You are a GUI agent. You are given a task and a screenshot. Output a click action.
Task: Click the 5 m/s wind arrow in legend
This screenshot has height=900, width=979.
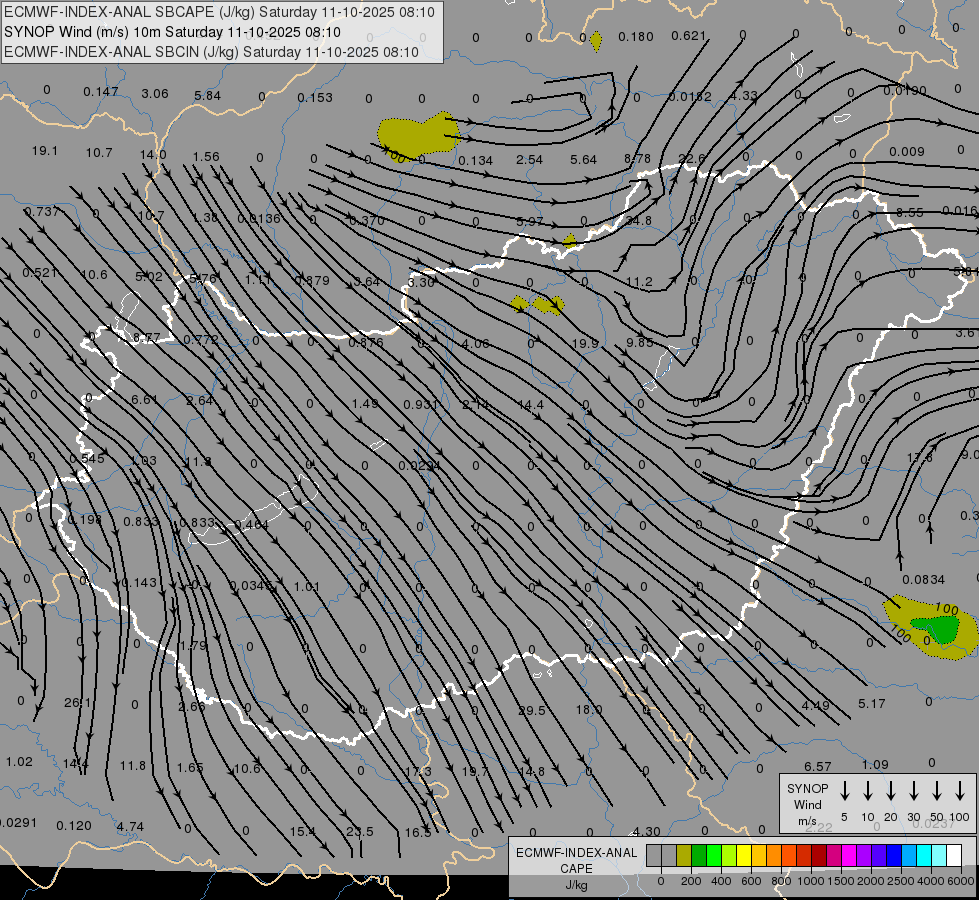[x=845, y=791]
